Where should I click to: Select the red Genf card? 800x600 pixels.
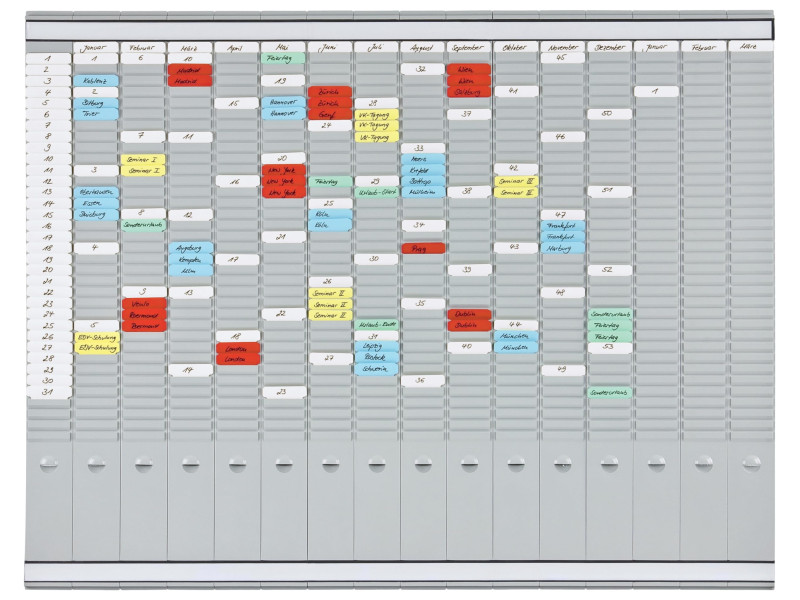(330, 114)
